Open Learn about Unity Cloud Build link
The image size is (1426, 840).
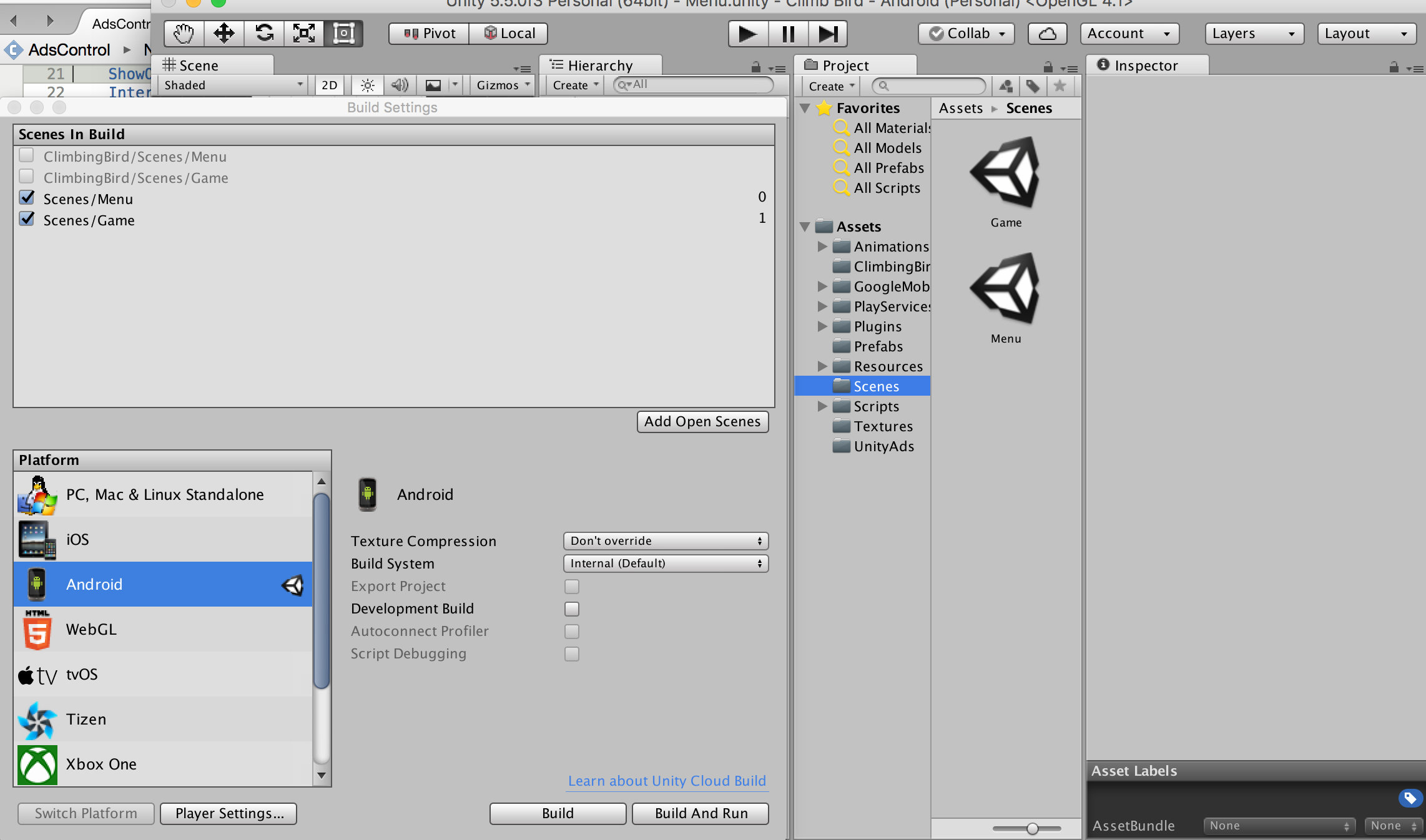[667, 781]
